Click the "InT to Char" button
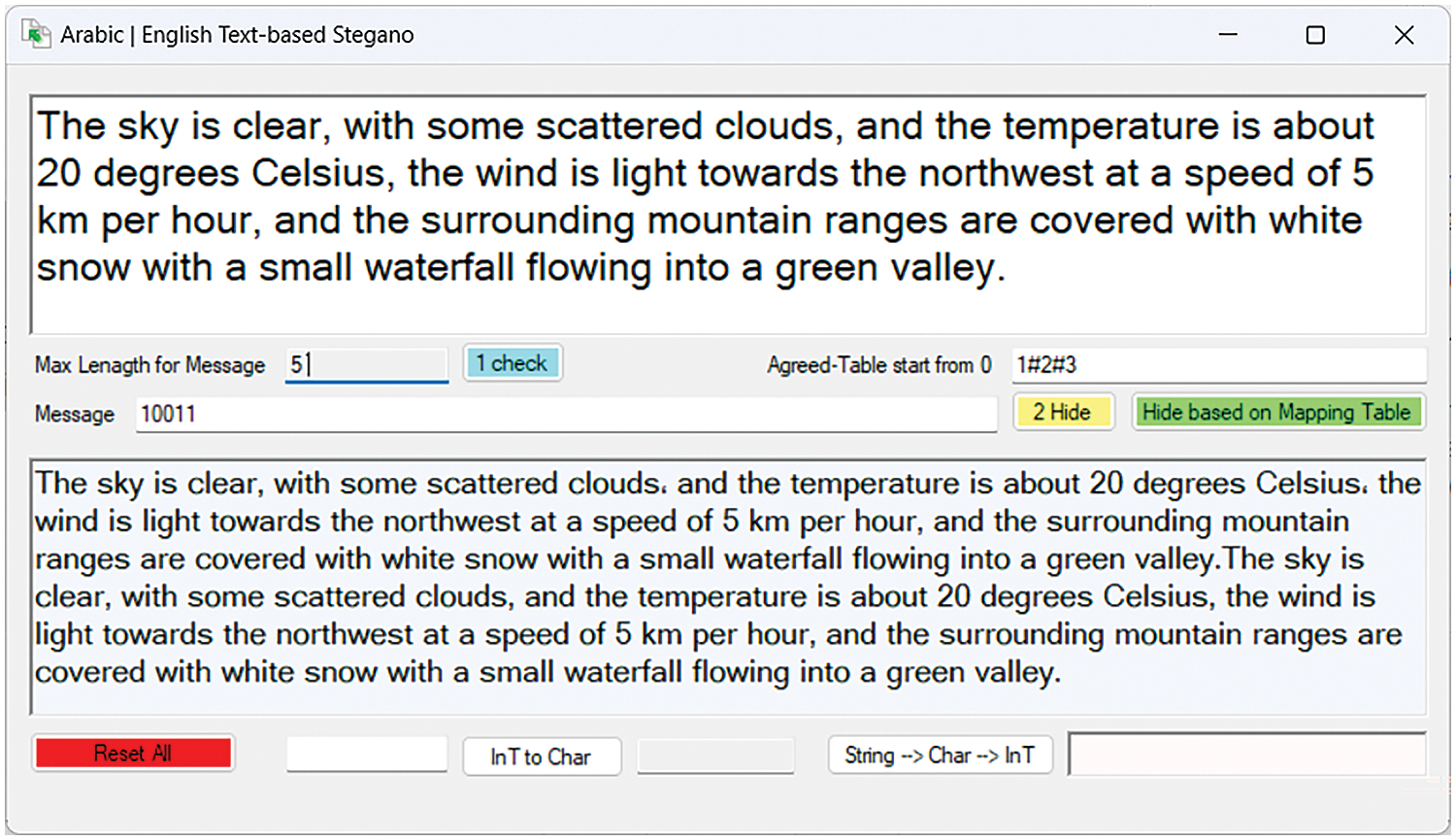 (x=541, y=756)
